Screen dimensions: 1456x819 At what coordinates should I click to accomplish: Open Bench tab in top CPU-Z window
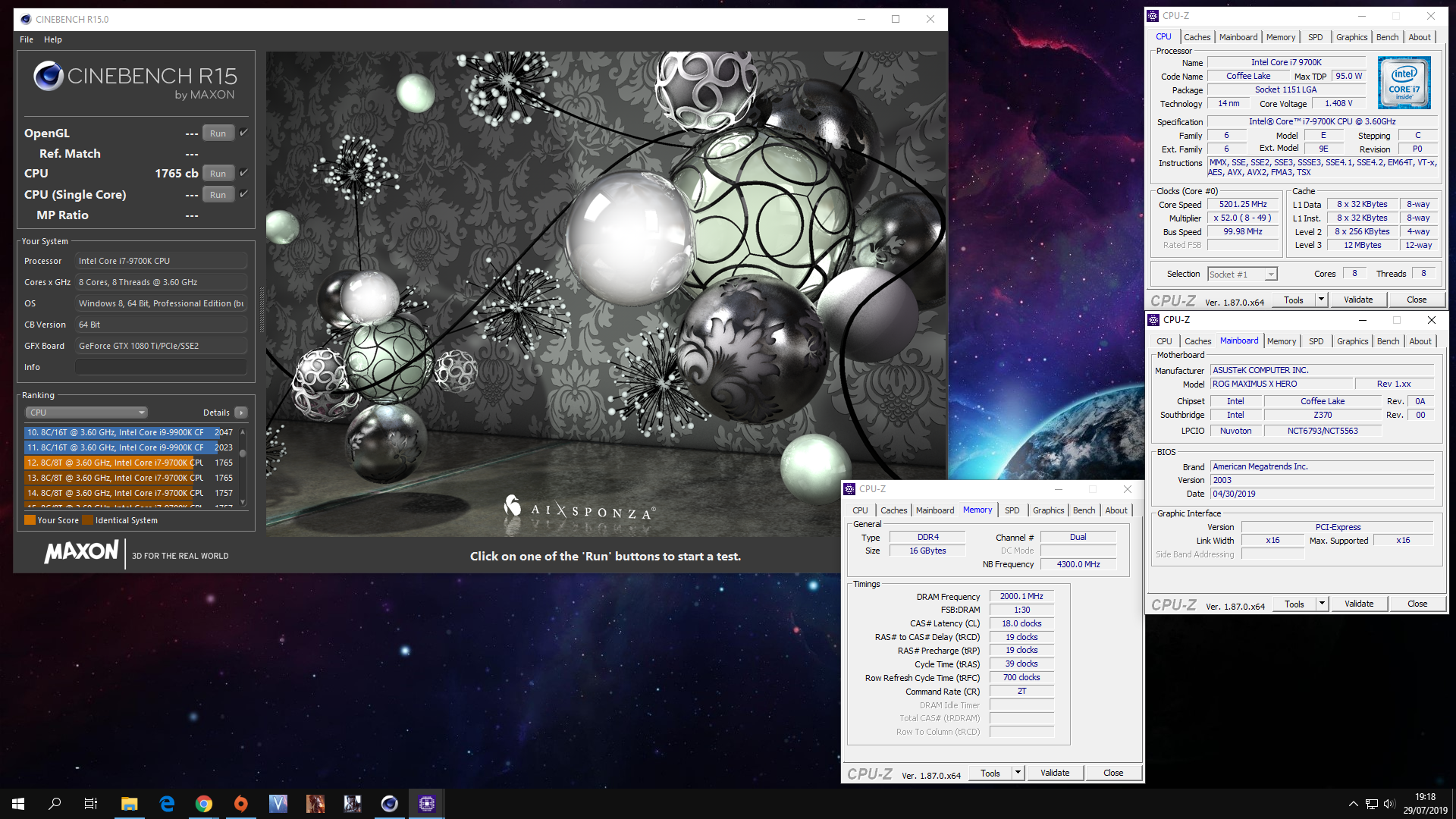[x=1387, y=37]
